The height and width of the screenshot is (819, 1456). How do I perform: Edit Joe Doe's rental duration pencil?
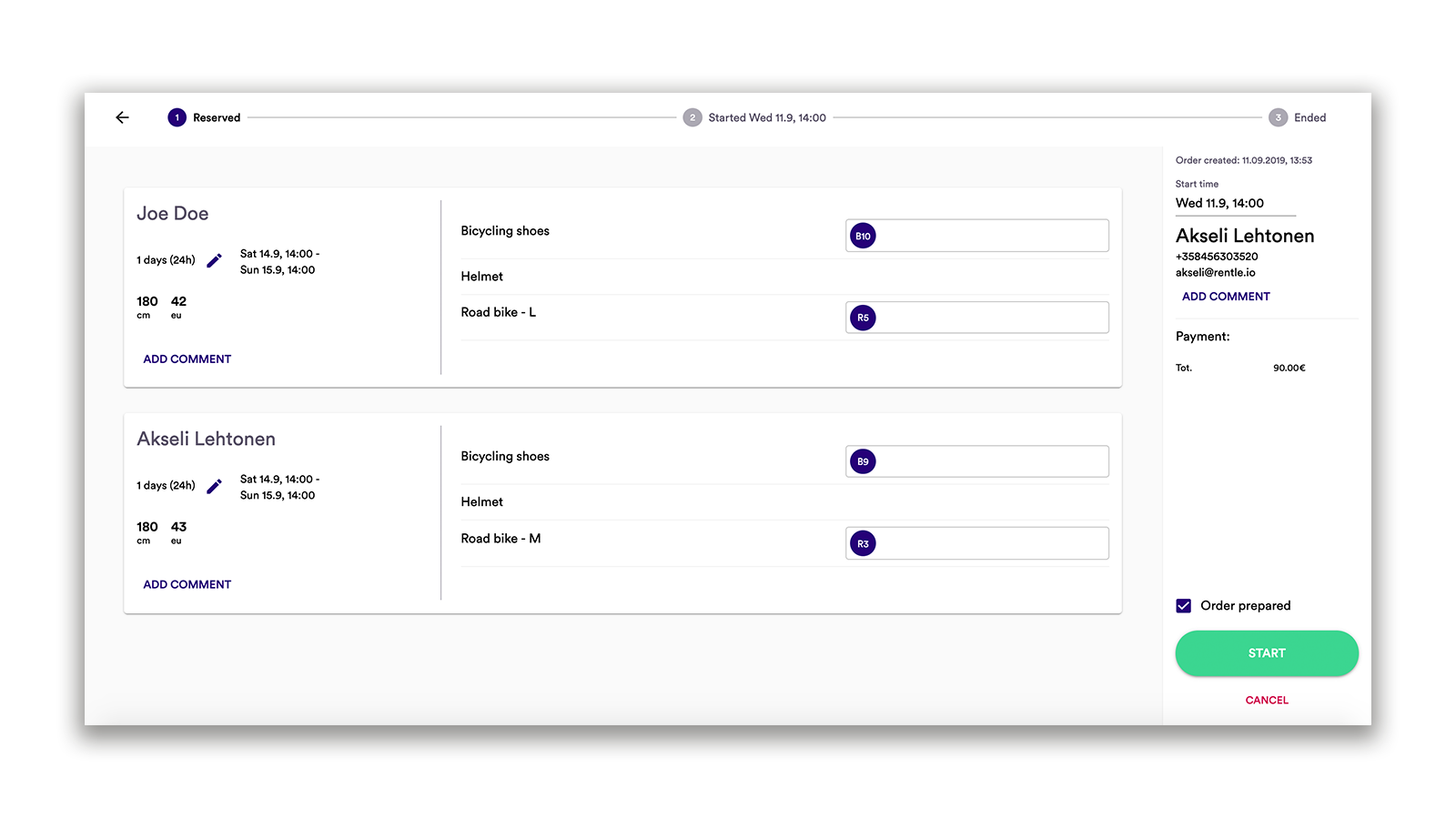click(215, 260)
